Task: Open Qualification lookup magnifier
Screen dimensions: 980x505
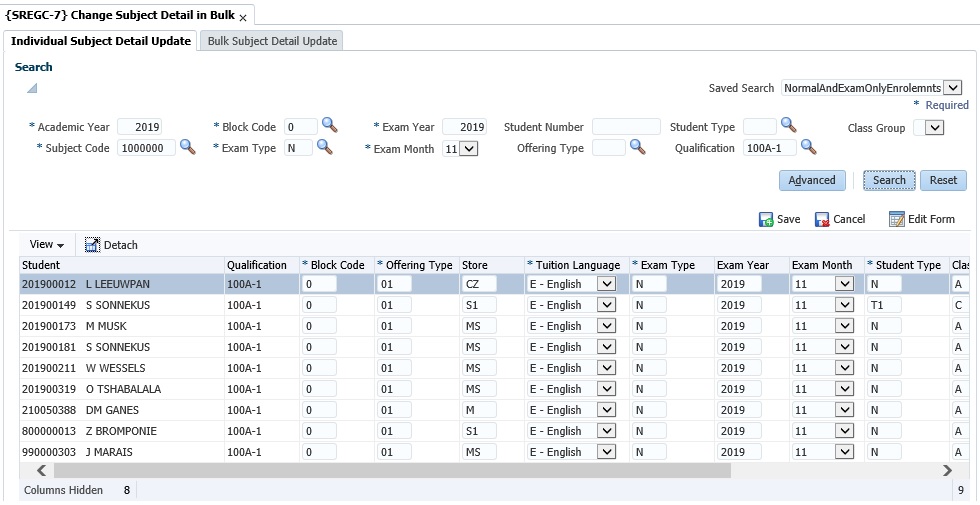Action: point(809,147)
